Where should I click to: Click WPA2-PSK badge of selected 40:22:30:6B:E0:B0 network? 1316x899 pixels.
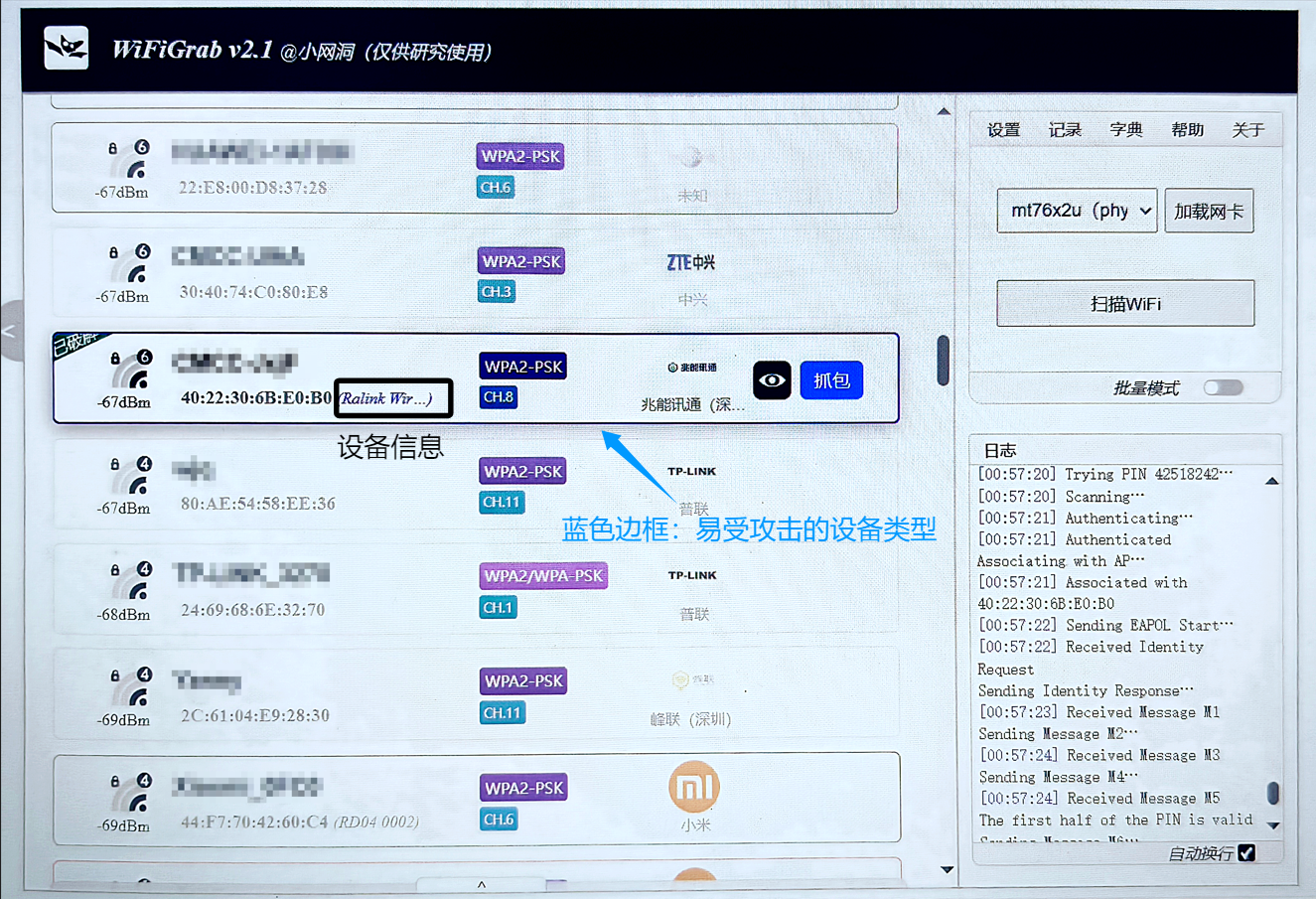522,367
